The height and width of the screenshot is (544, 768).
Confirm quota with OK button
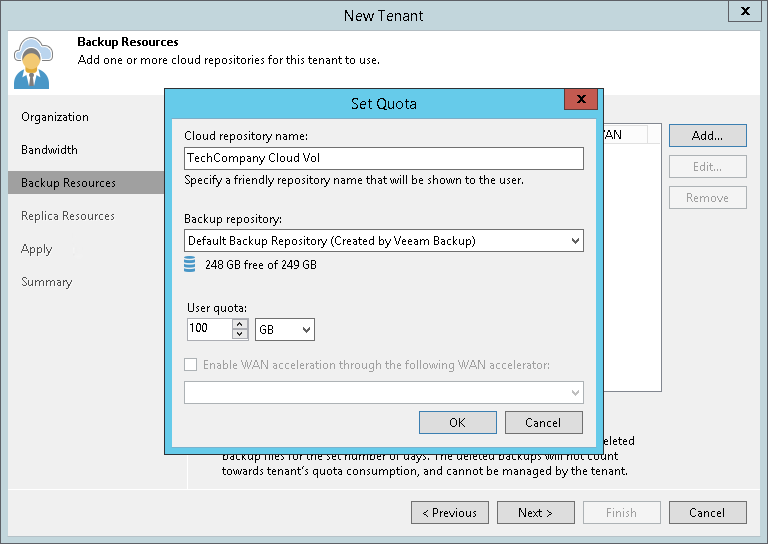458,423
